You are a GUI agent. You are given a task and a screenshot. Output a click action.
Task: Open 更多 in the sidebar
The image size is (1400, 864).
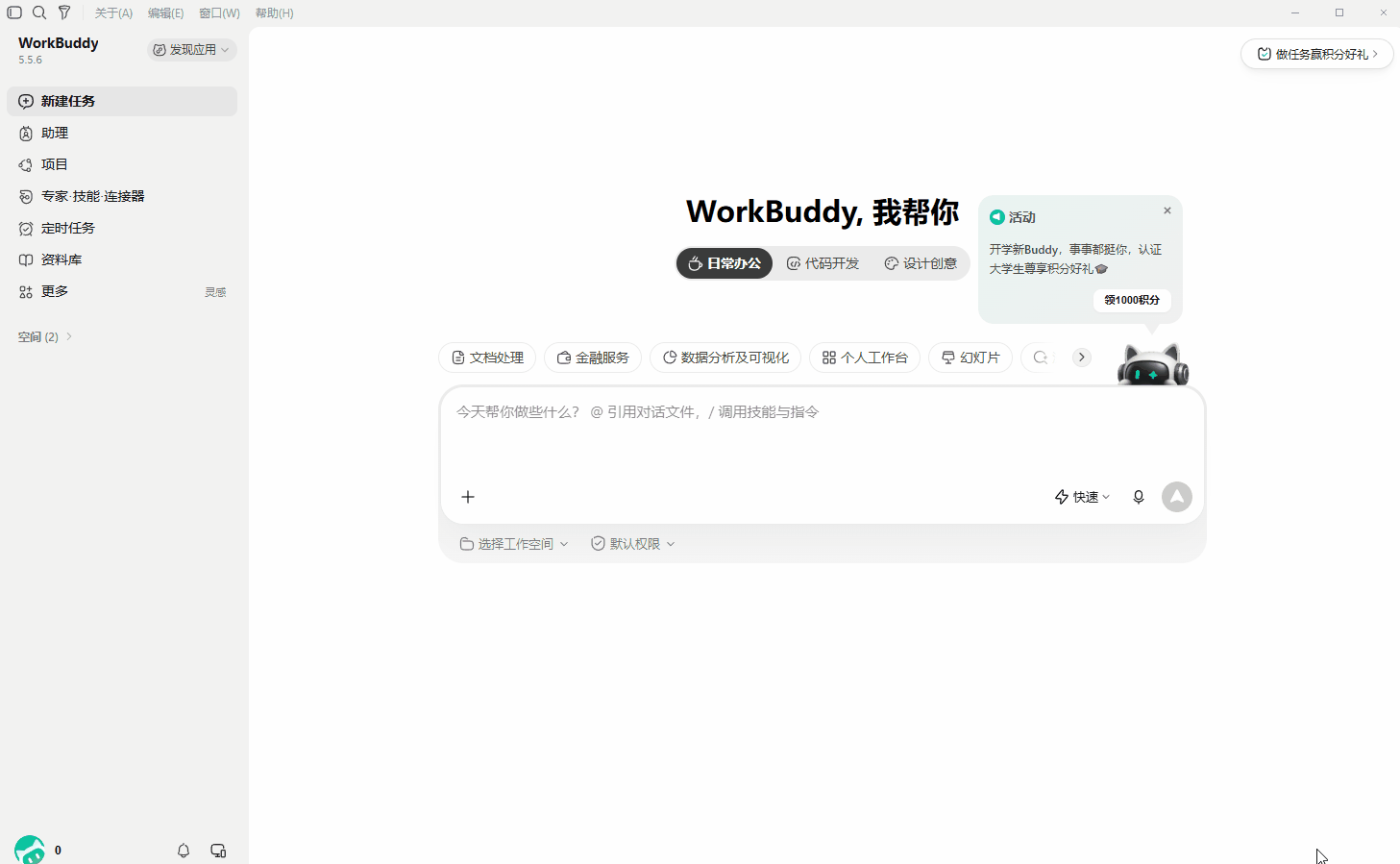tap(122, 291)
